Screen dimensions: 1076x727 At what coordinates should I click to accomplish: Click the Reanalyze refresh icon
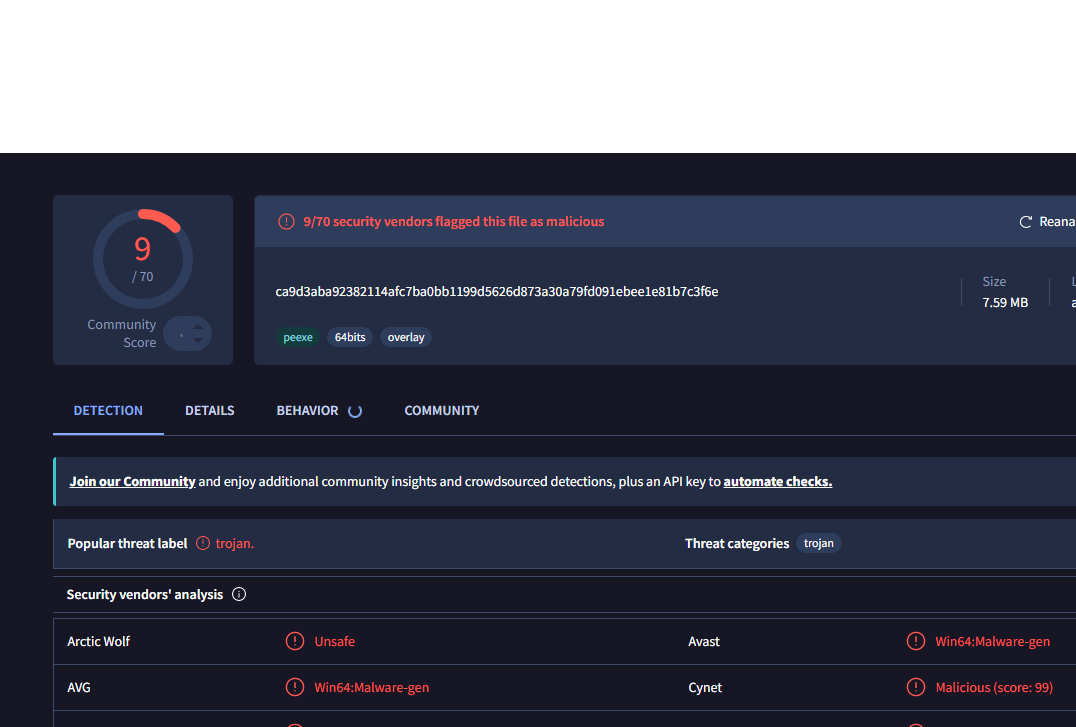click(1025, 222)
